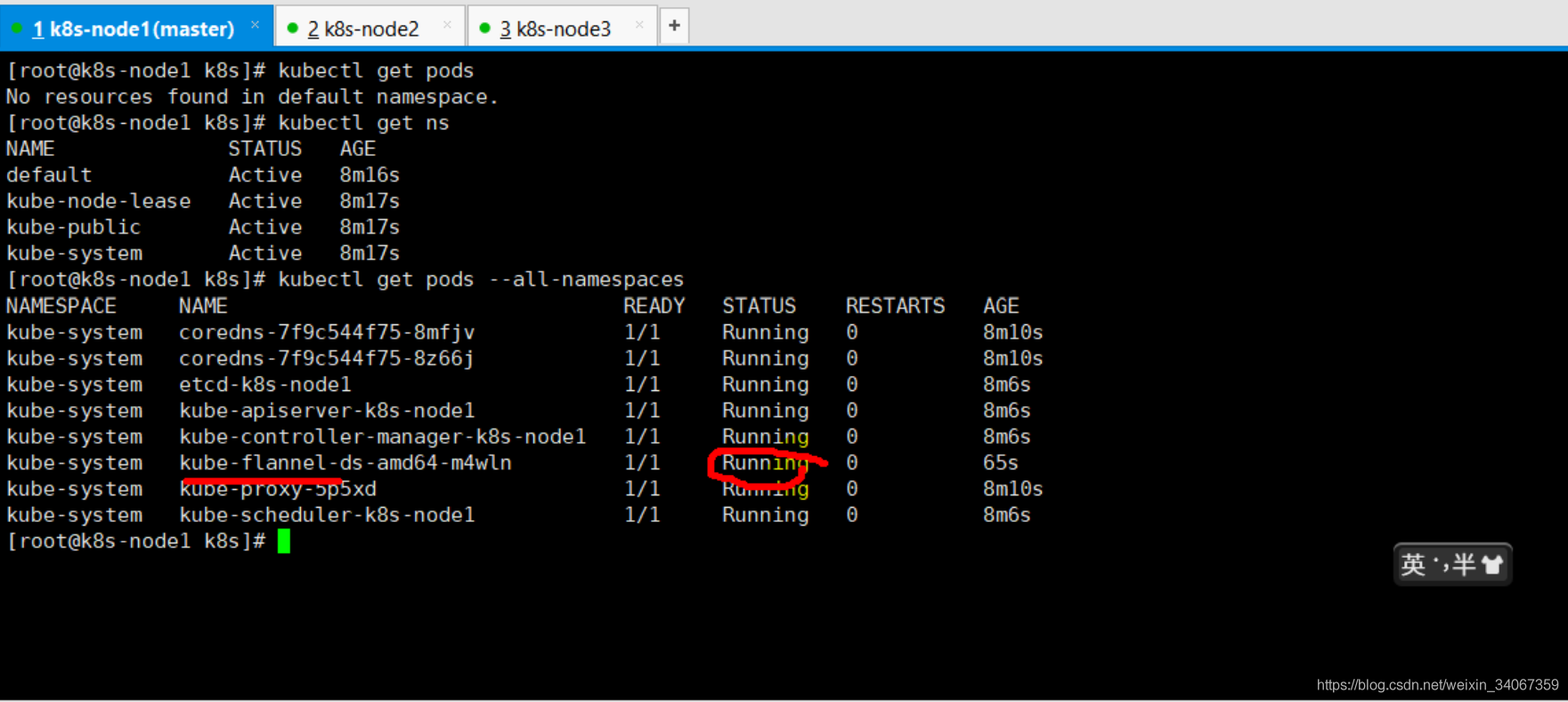Close the k8s-node1(master) tab

click(x=256, y=26)
